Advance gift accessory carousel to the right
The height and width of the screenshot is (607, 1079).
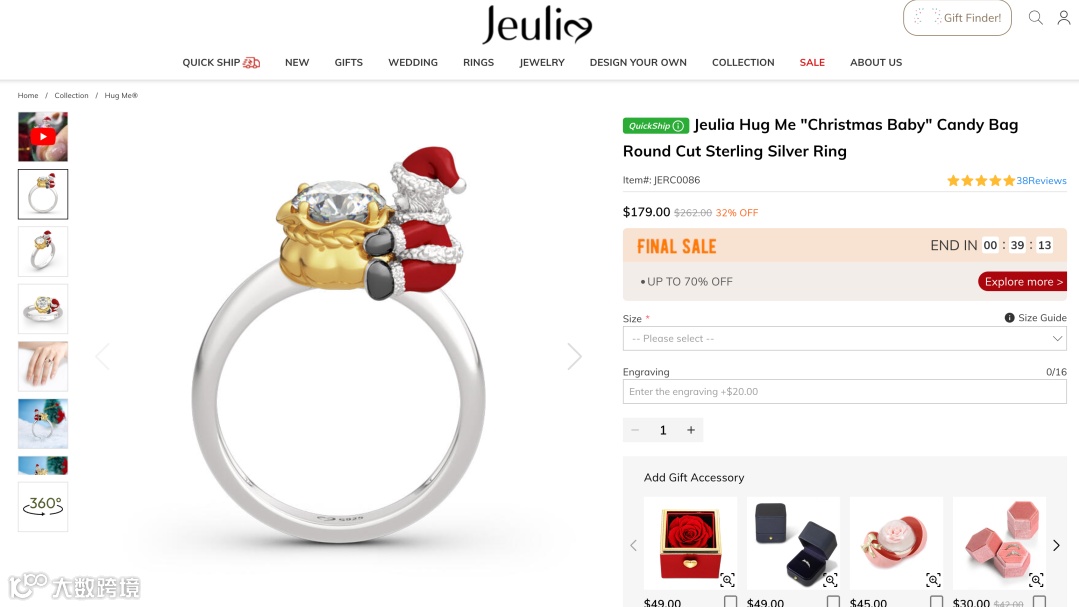tap(1056, 545)
